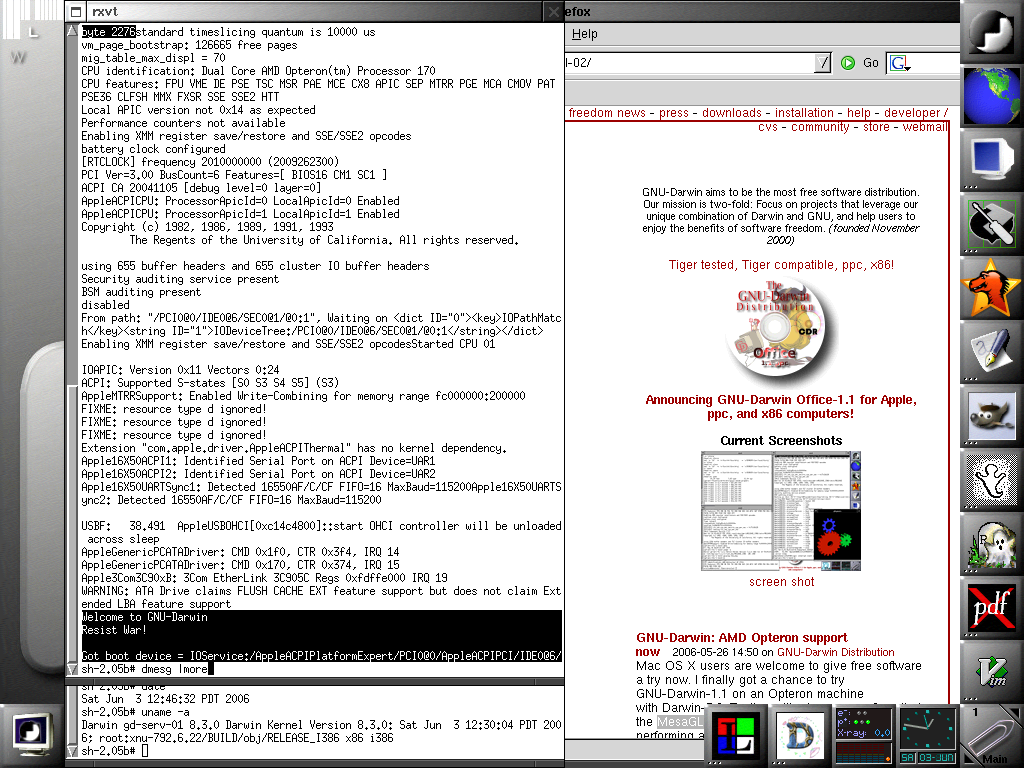This screenshot has height=768, width=1024.
Task: Click the GNUstep logo dock icon
Action: coord(991,32)
